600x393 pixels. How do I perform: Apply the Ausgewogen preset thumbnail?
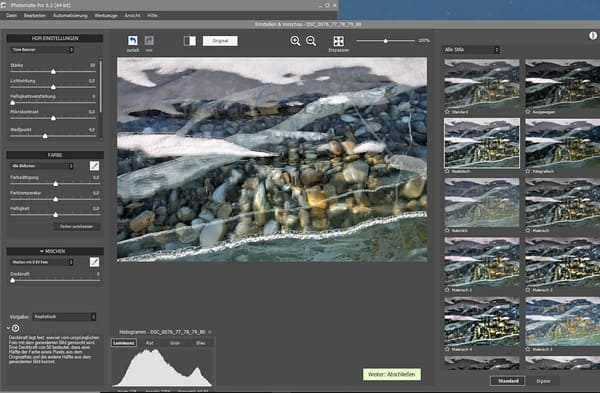562,83
